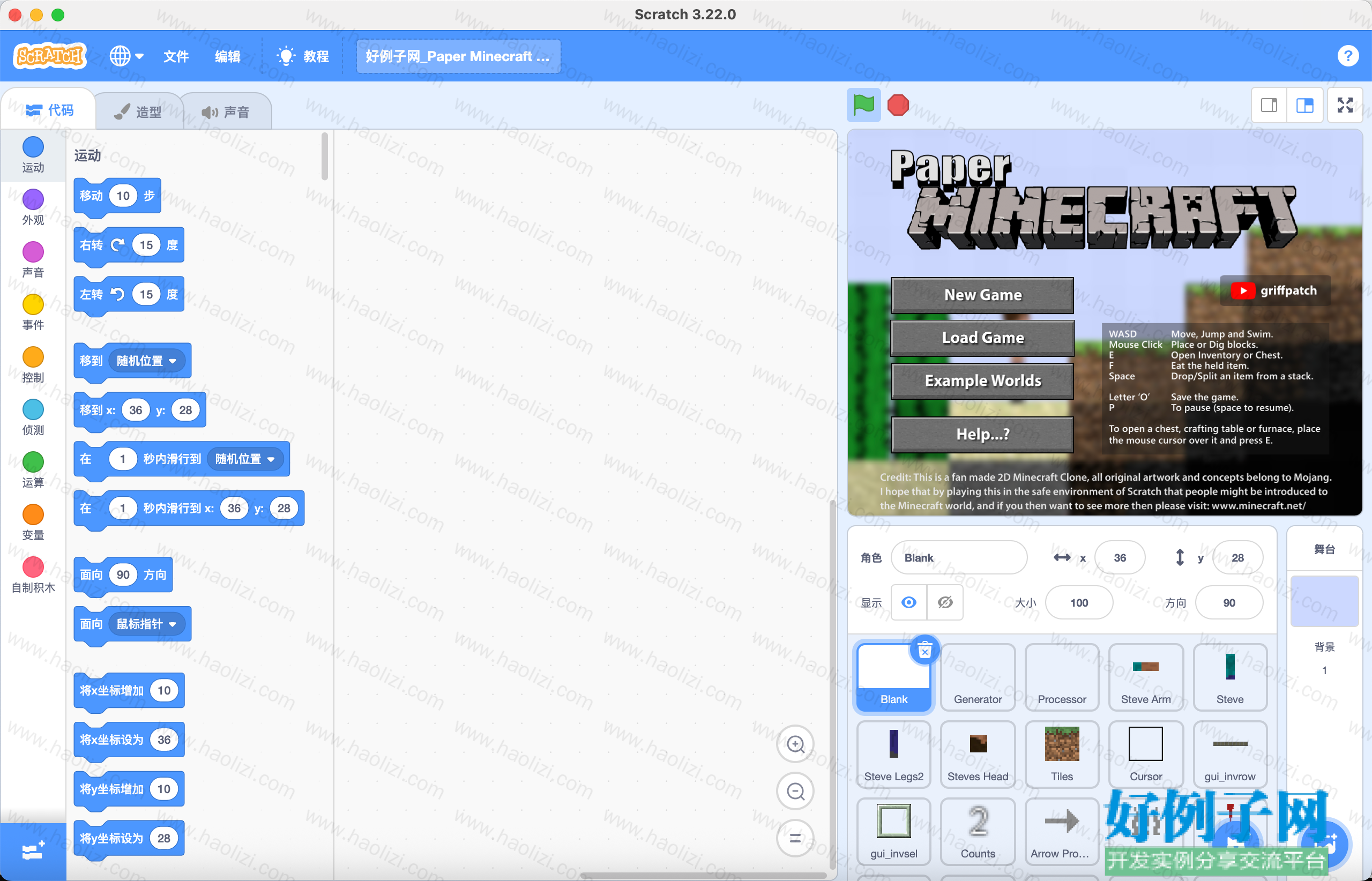The height and width of the screenshot is (881, 1372).
Task: Open the 文件 menu
Action: (176, 56)
